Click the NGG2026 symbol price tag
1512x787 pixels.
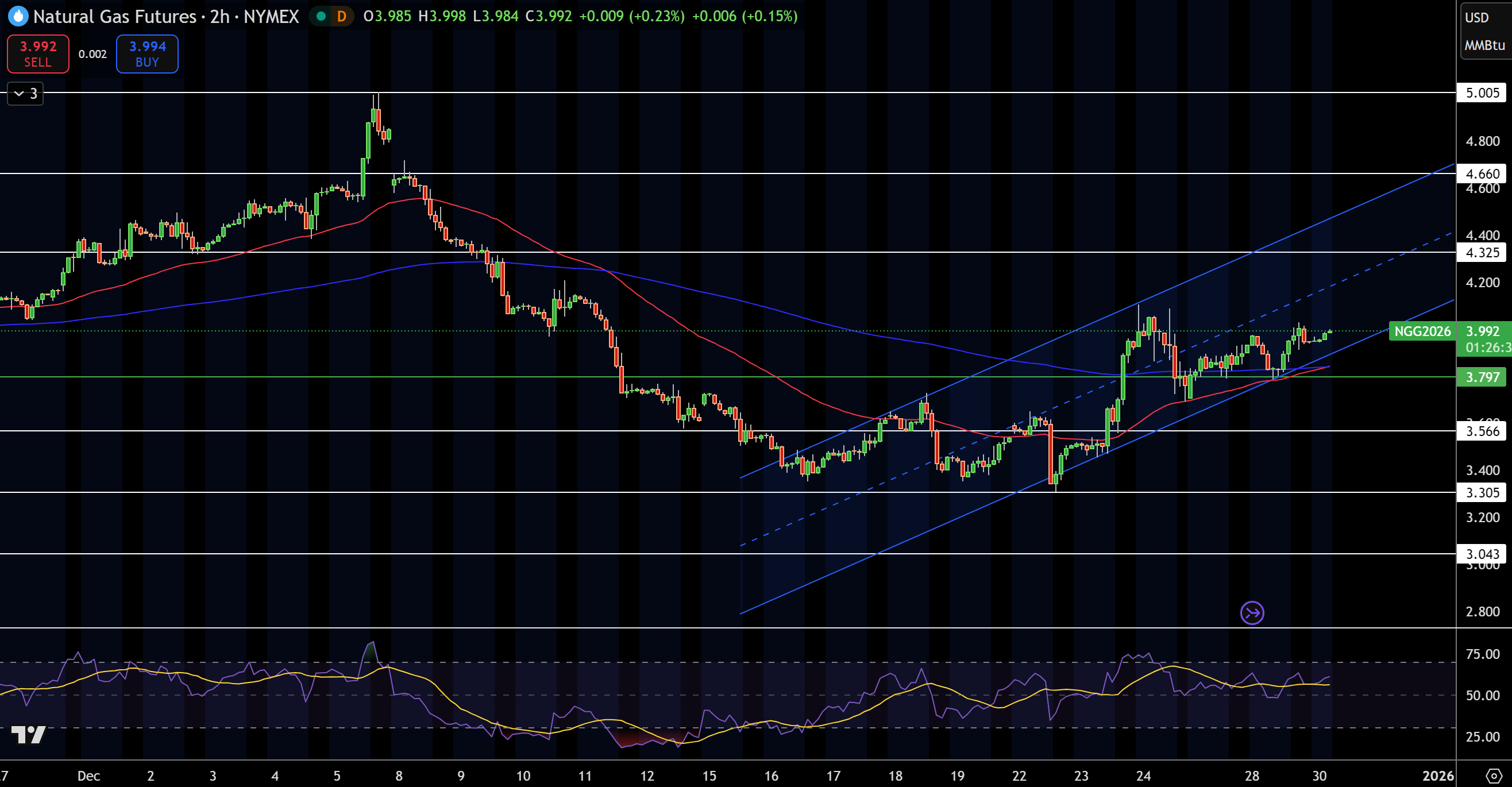[x=1422, y=331]
